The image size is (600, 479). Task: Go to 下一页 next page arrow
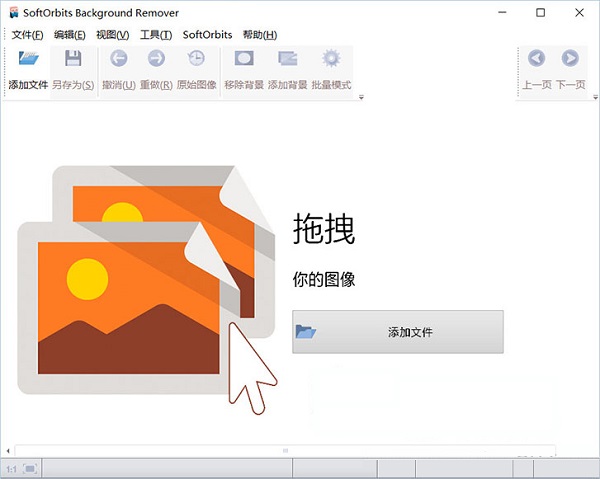click(570, 58)
